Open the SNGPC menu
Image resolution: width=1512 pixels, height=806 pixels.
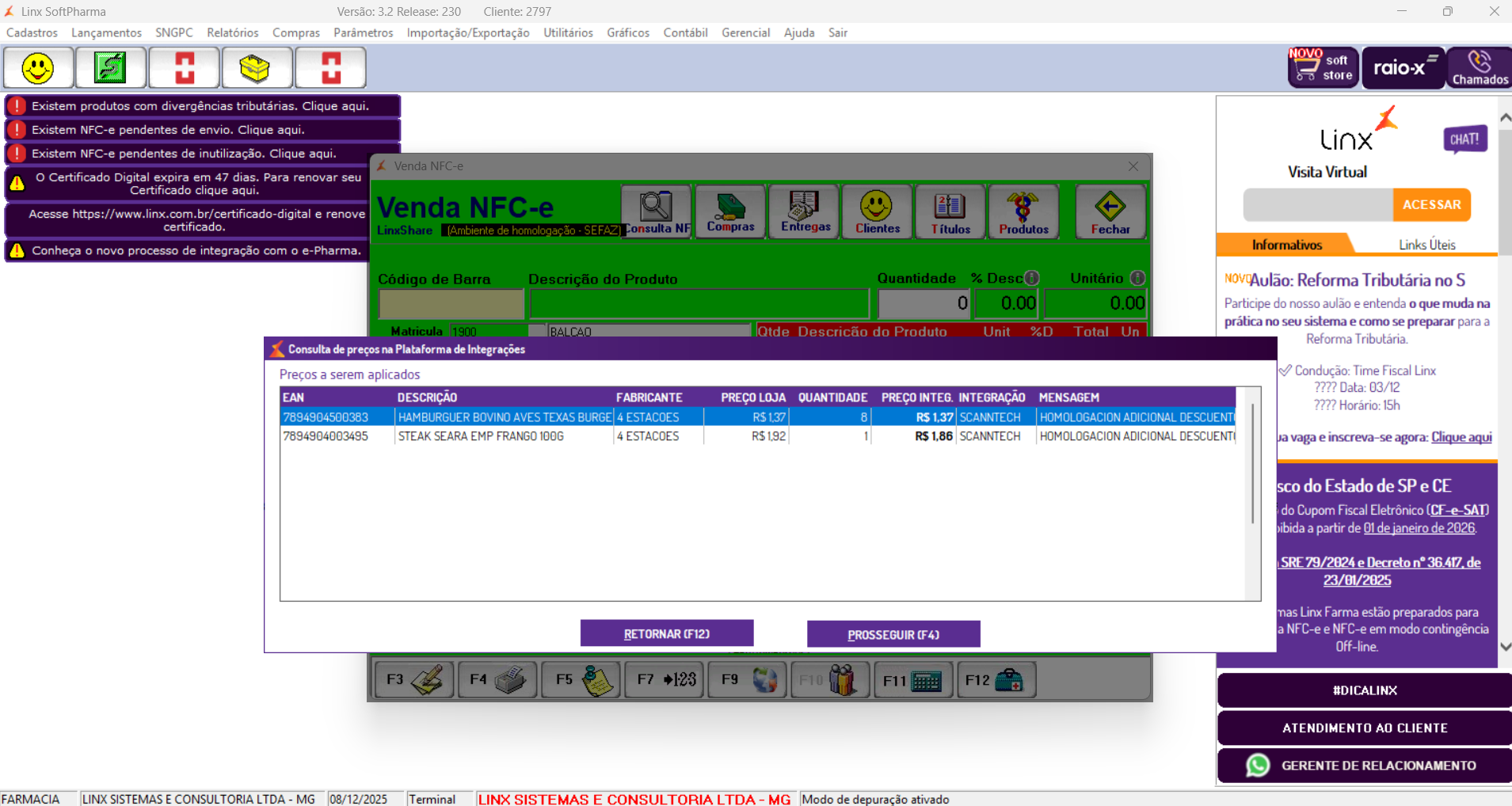[174, 32]
